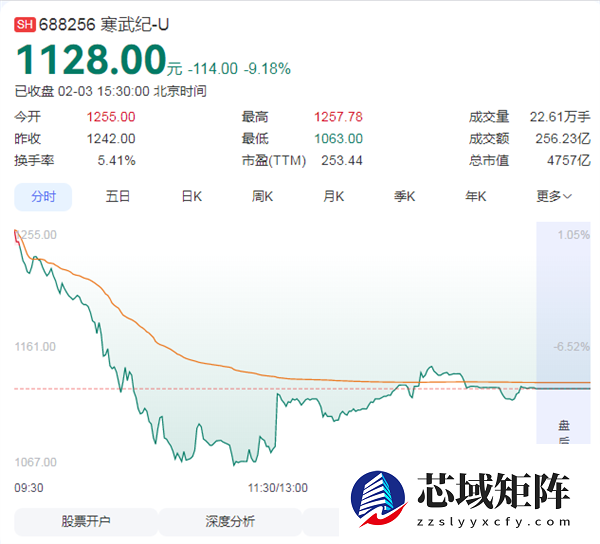Switch to 周K chart view
The height and width of the screenshot is (544, 600).
point(262,197)
